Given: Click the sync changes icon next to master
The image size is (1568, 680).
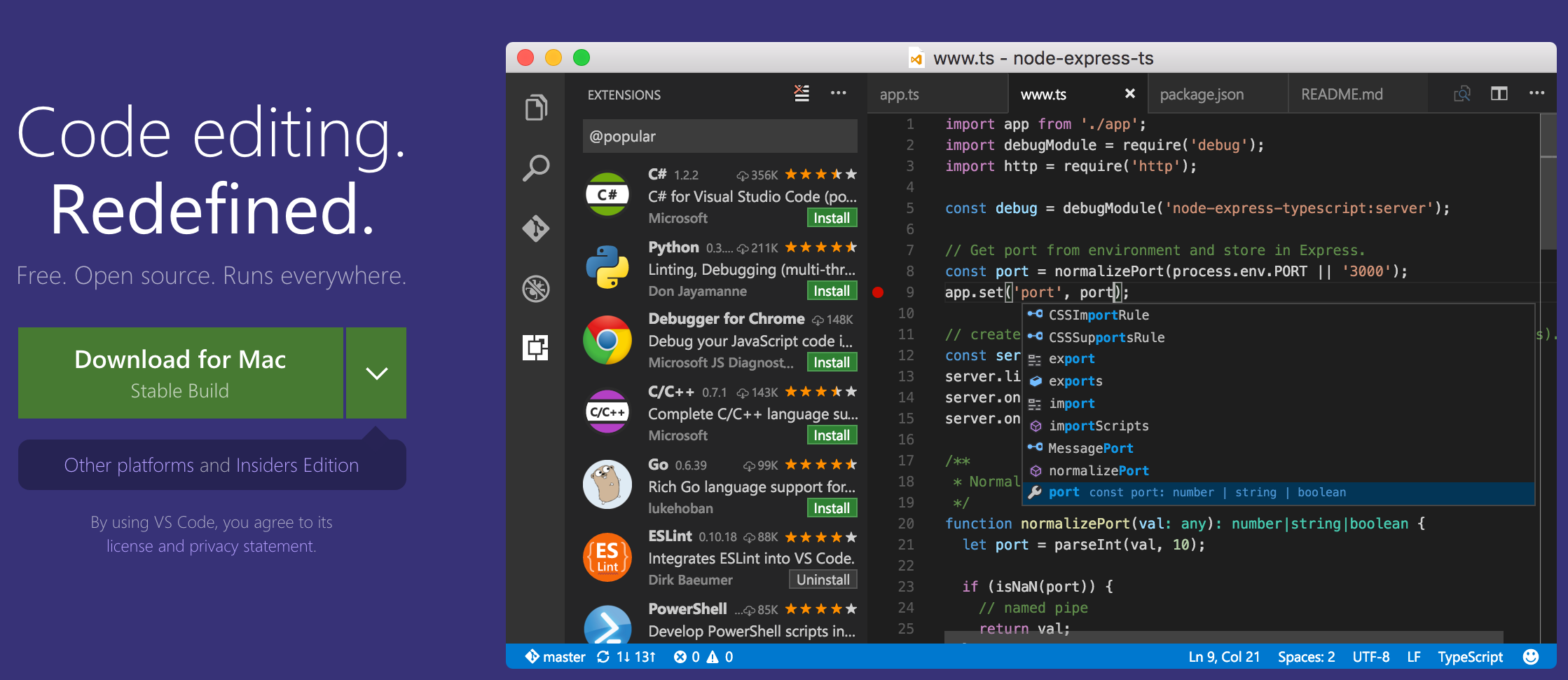Looking at the screenshot, I should pos(604,657).
